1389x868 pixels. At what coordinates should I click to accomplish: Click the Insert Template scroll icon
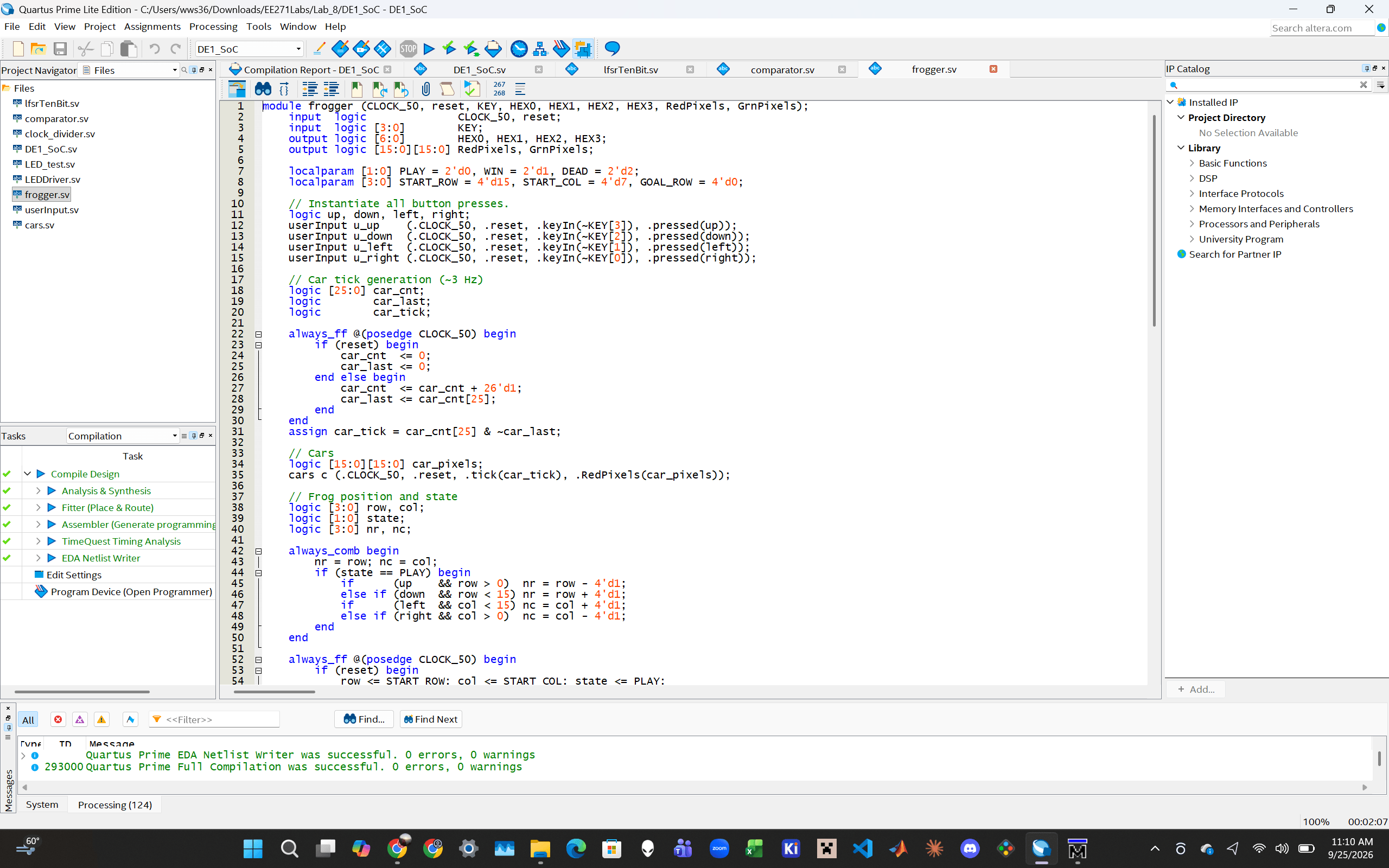pyautogui.click(x=447, y=89)
